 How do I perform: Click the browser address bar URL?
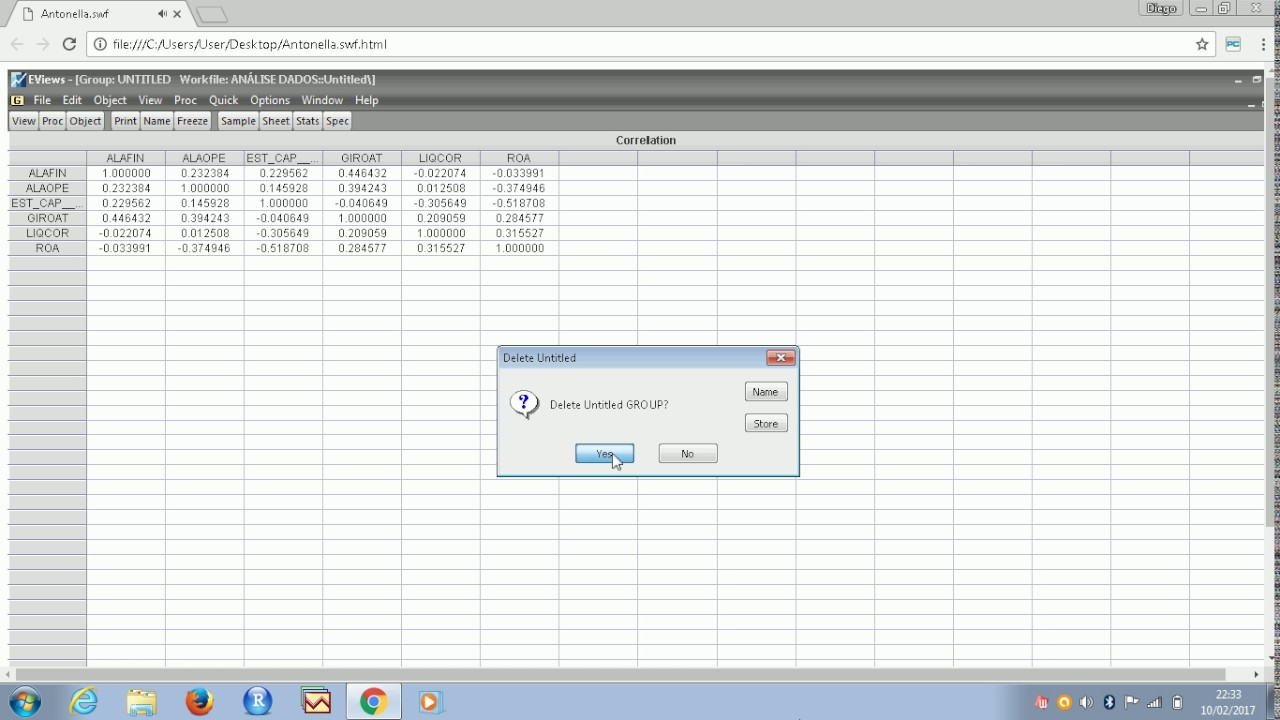point(250,44)
